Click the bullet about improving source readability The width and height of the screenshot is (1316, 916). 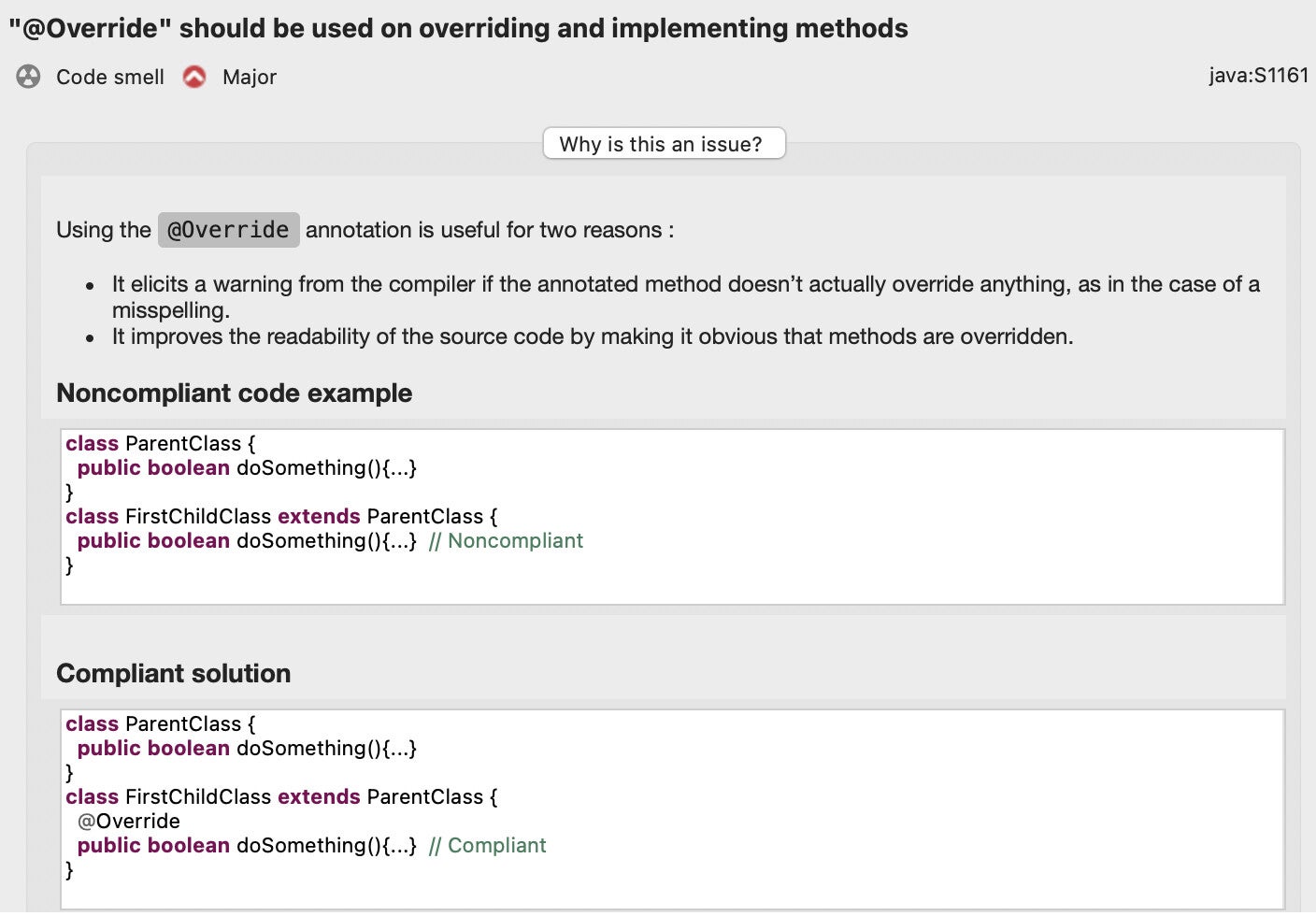[x=592, y=336]
